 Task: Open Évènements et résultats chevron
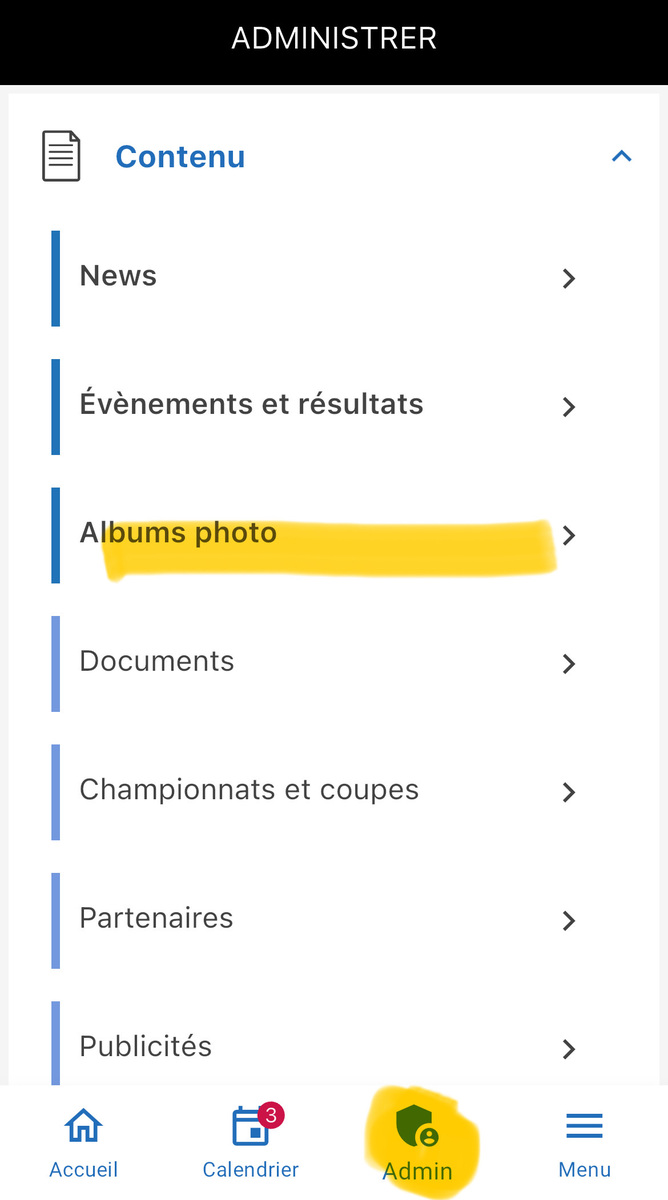pyautogui.click(x=569, y=407)
